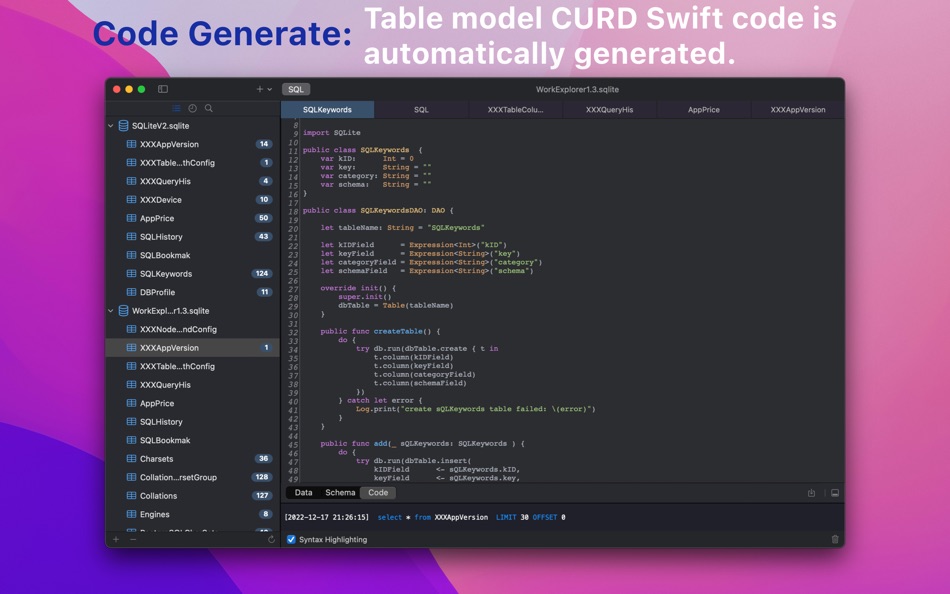Open the XXXTableColu... tab
Viewport: 950px width, 594px height.
[515, 110]
